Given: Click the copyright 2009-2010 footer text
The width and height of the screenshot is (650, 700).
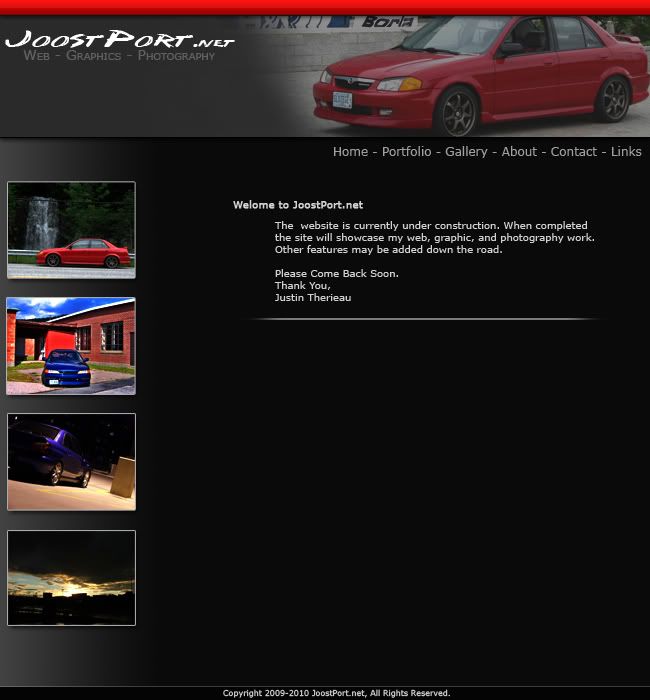Looking at the screenshot, I should point(336,693).
